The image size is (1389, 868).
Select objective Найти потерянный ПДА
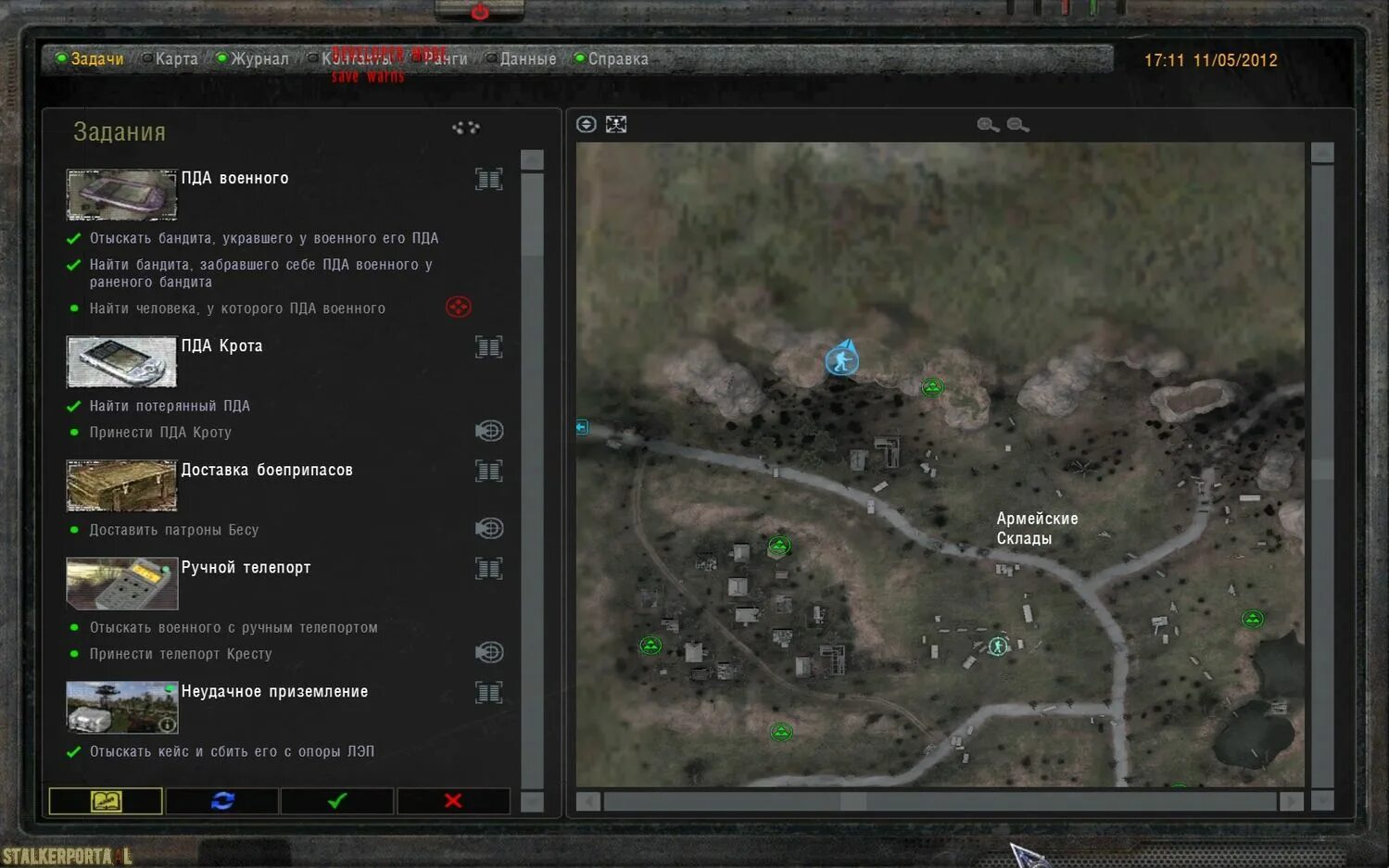170,406
